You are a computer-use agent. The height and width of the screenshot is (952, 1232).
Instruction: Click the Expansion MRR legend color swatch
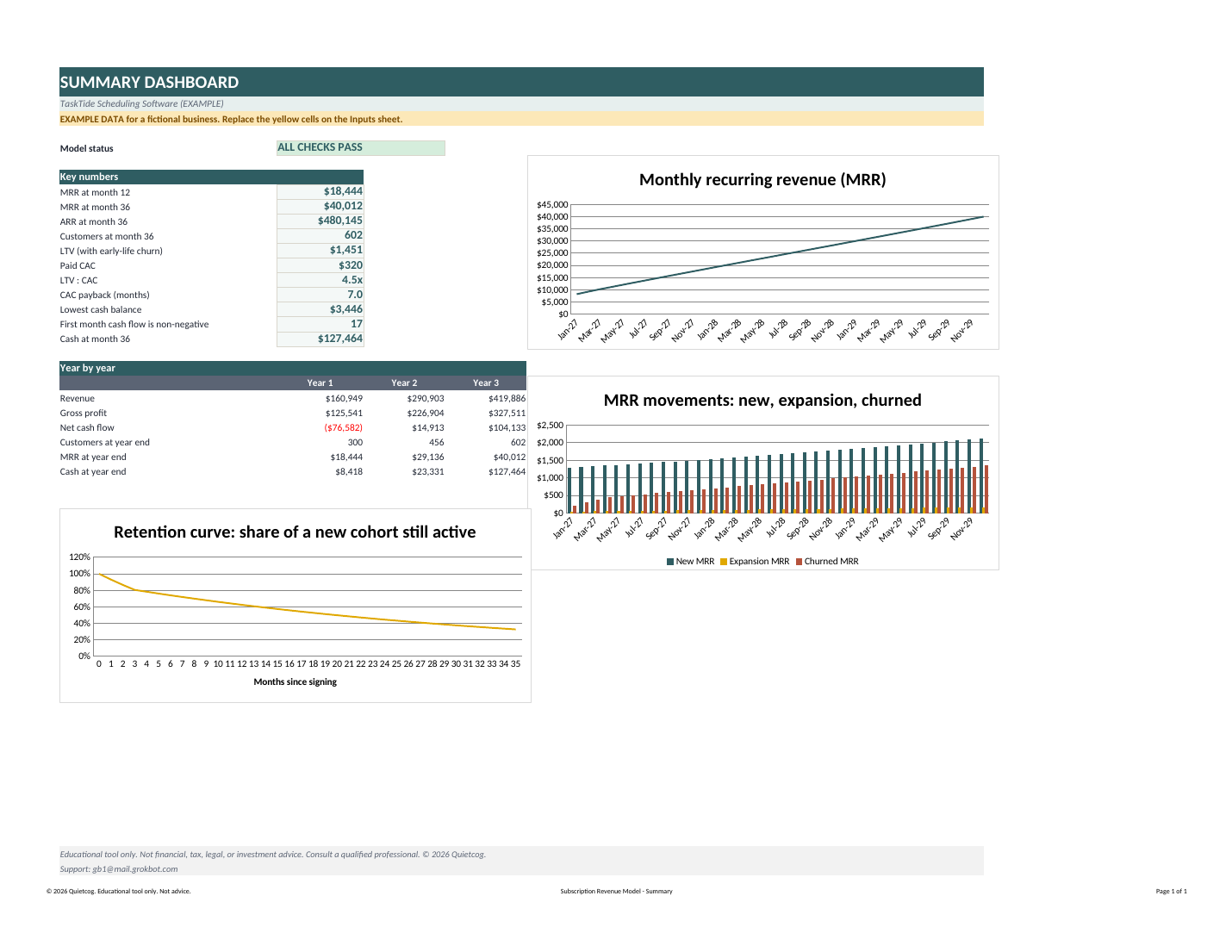[724, 562]
